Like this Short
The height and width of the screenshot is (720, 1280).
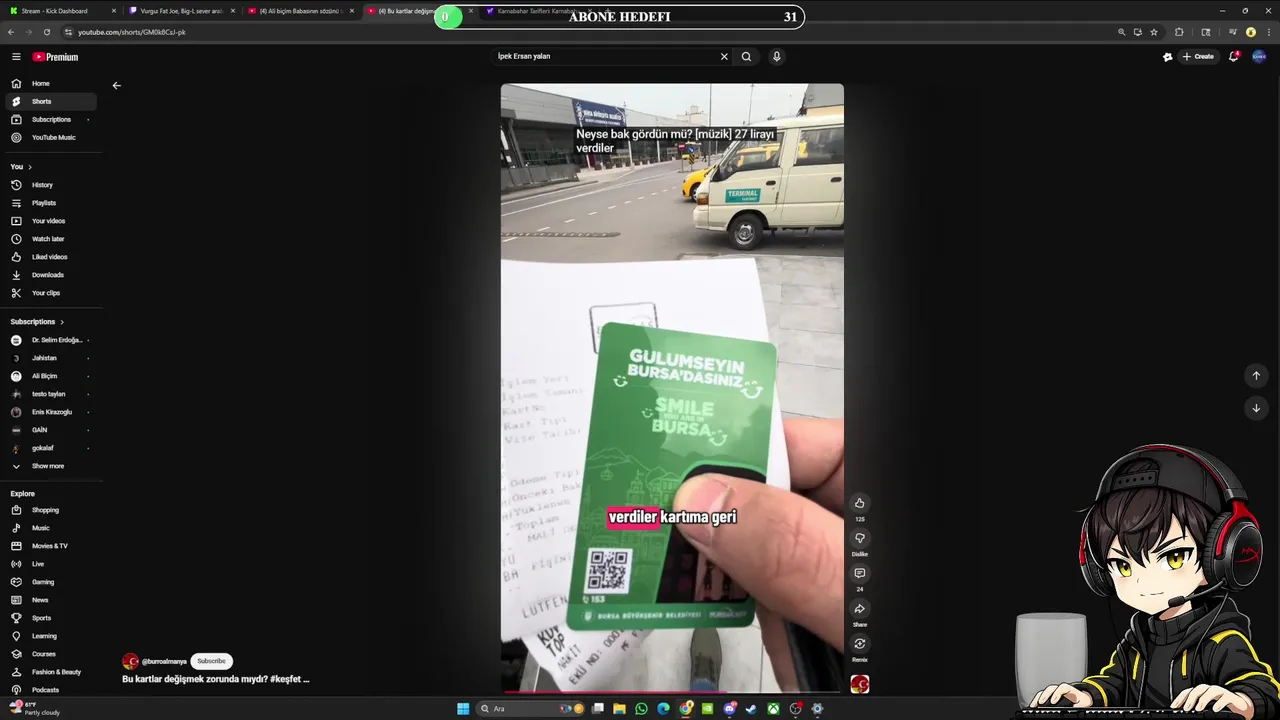(859, 503)
